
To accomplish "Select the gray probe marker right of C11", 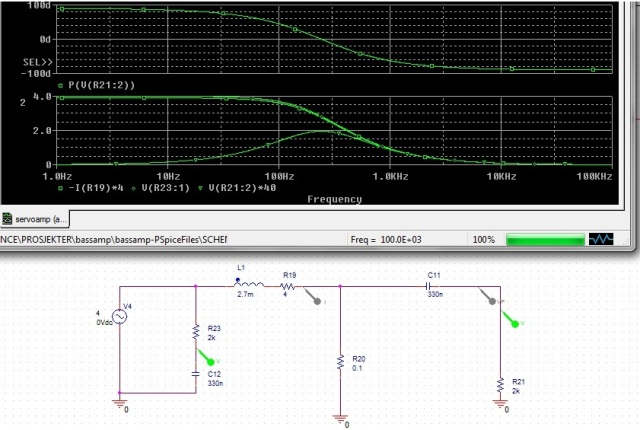I will pos(488,297).
